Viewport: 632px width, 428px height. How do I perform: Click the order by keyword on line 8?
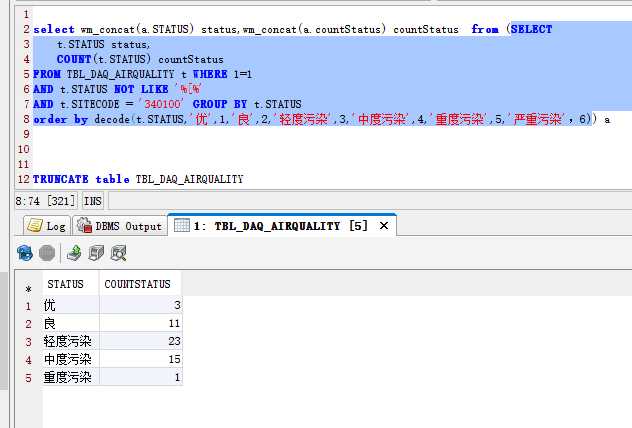pyautogui.click(x=60, y=119)
